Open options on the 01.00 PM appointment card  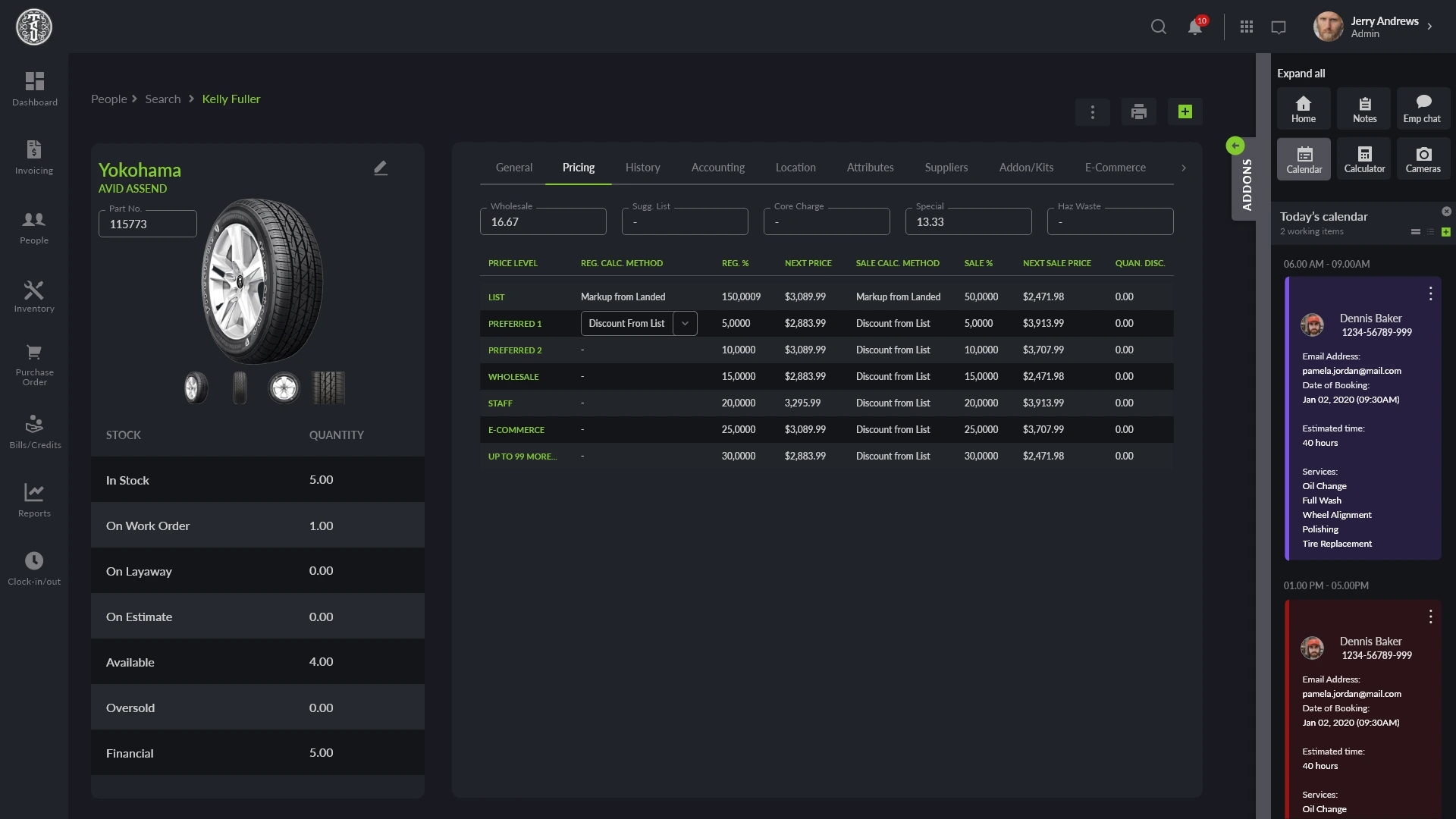[x=1430, y=617]
